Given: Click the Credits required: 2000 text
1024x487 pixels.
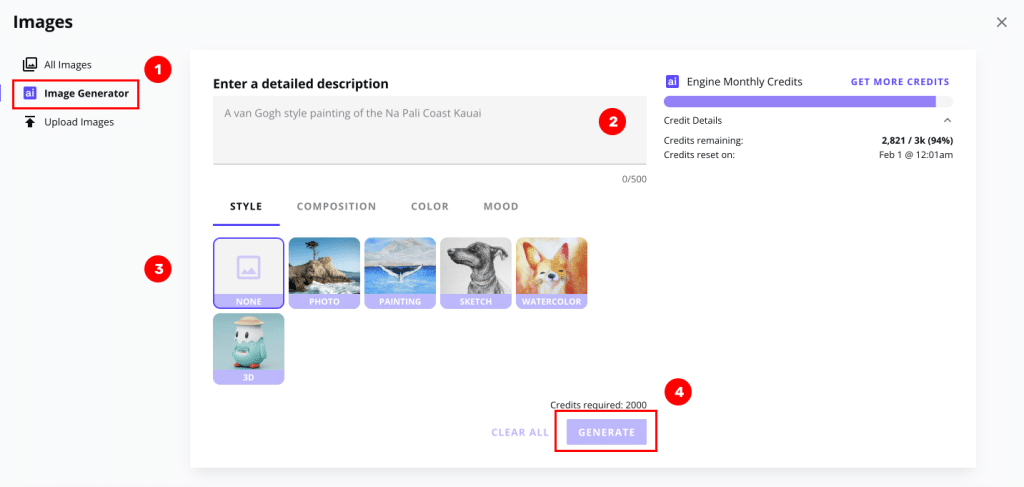Looking at the screenshot, I should point(598,405).
